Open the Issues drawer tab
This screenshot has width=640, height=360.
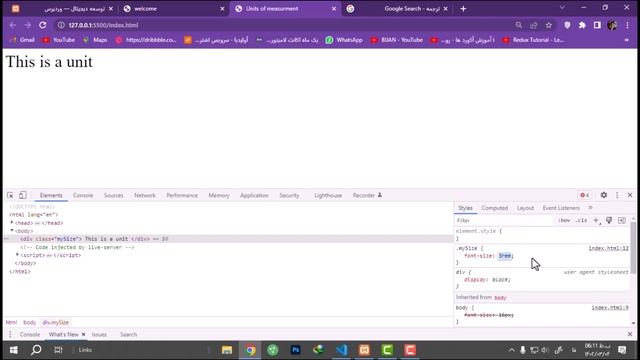click(99, 334)
